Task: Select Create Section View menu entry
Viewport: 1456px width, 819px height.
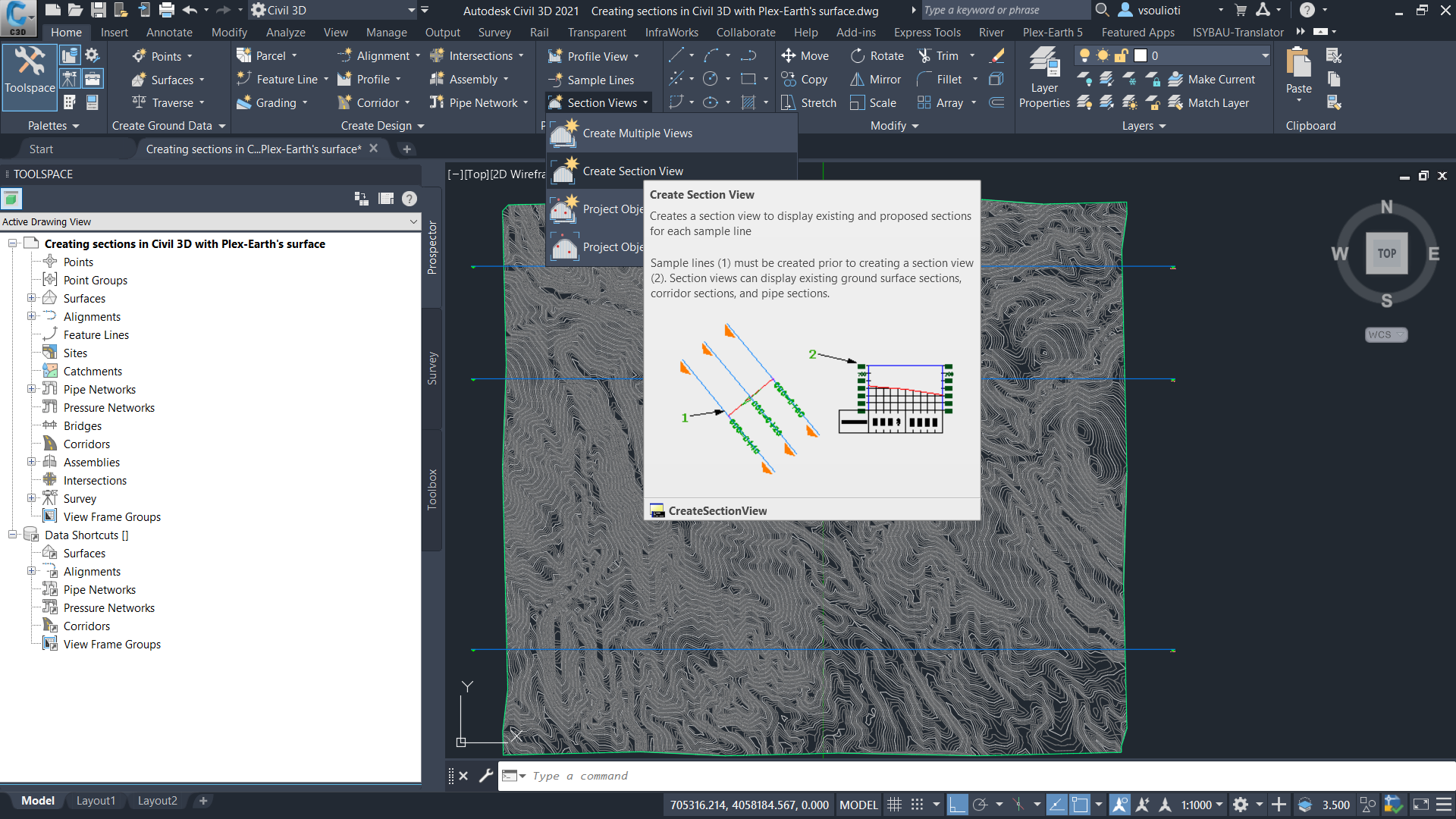Action: point(632,171)
